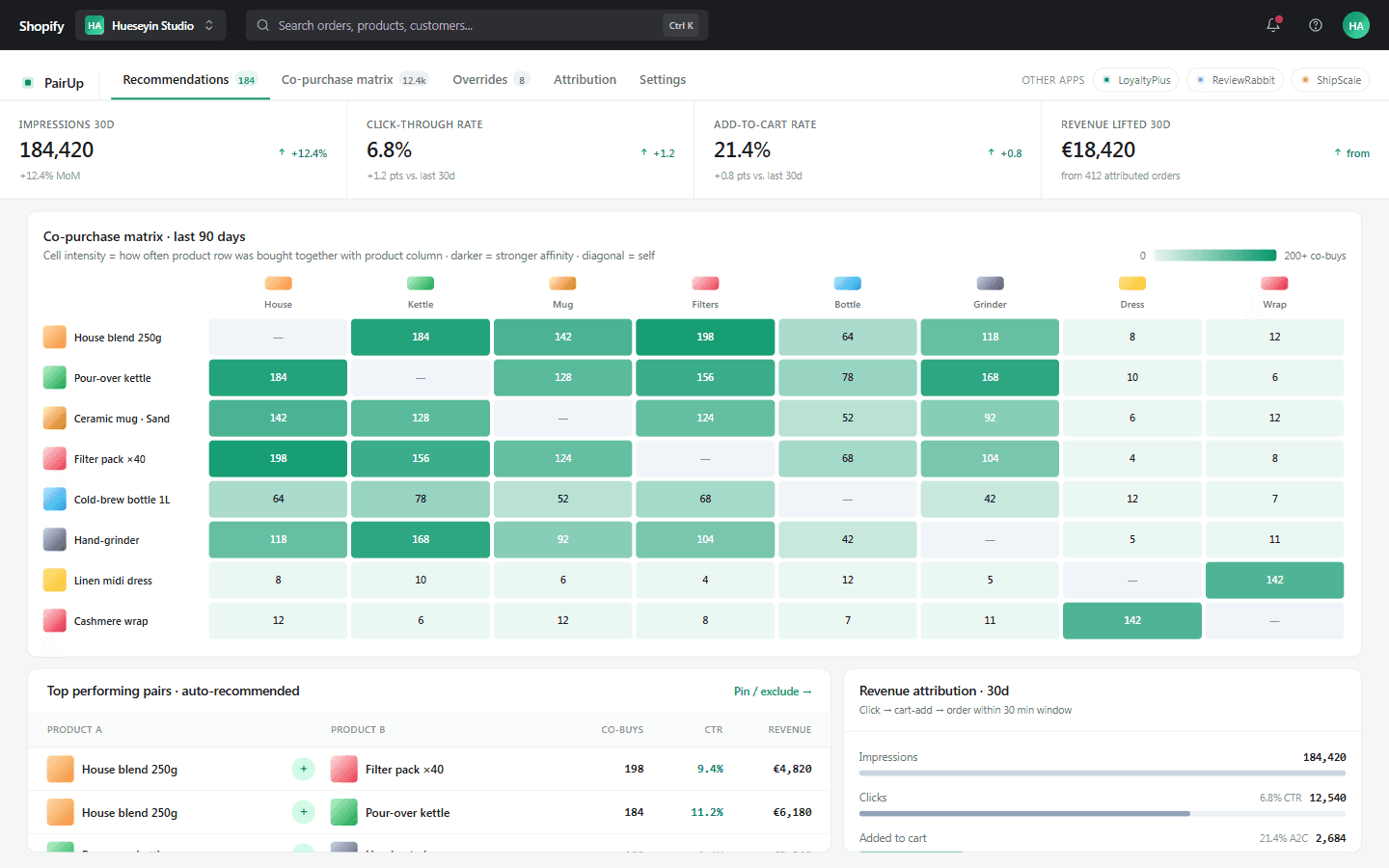This screenshot has height=868, width=1389.
Task: Click the Added to cart value 2,684
Action: [x=1330, y=838]
